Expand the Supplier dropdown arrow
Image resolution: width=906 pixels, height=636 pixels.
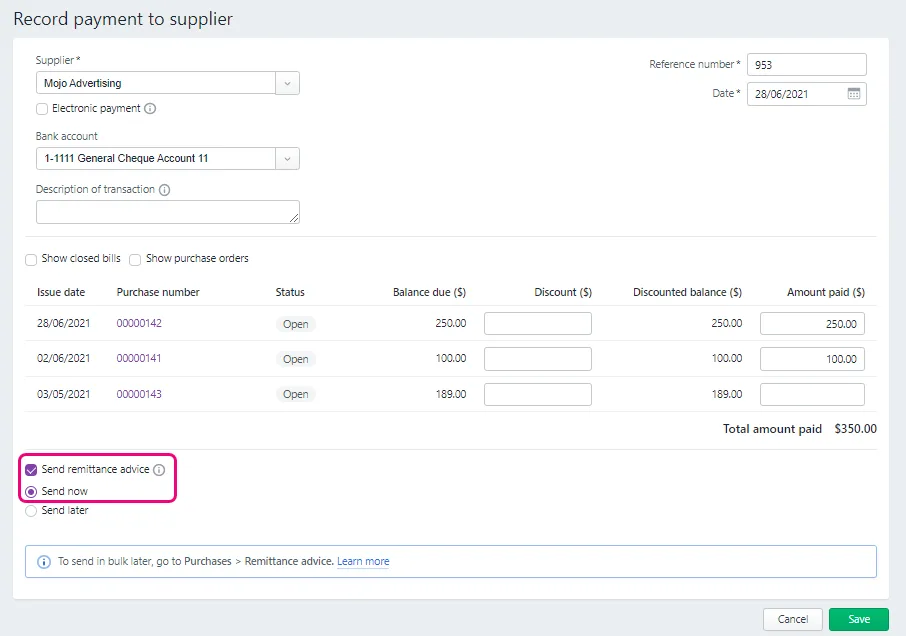pos(287,83)
